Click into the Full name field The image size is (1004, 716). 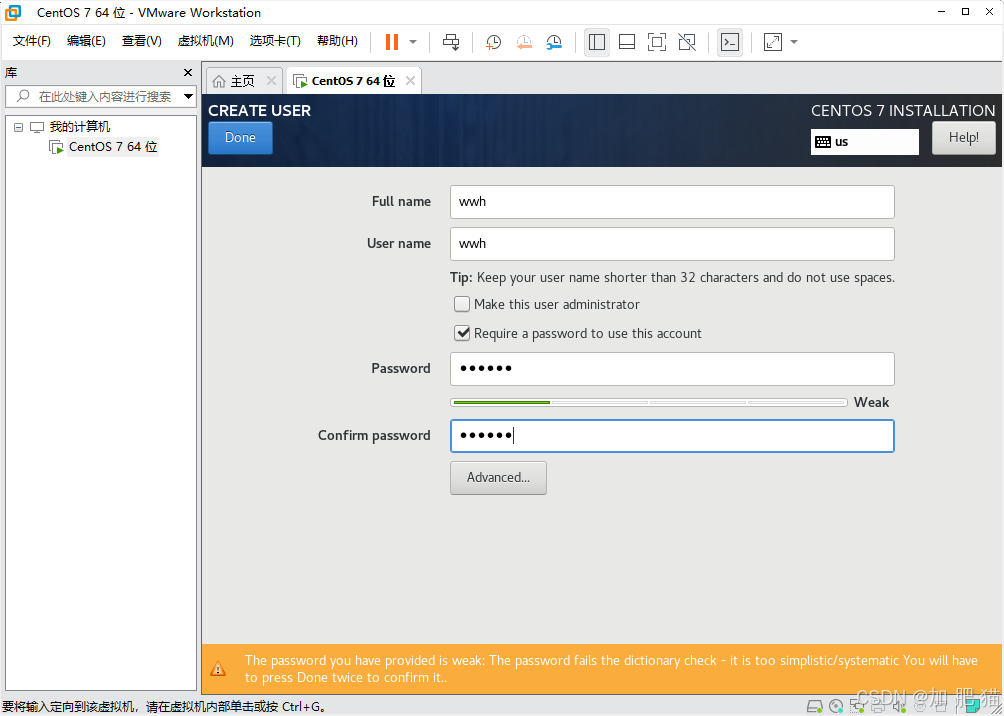(x=672, y=202)
